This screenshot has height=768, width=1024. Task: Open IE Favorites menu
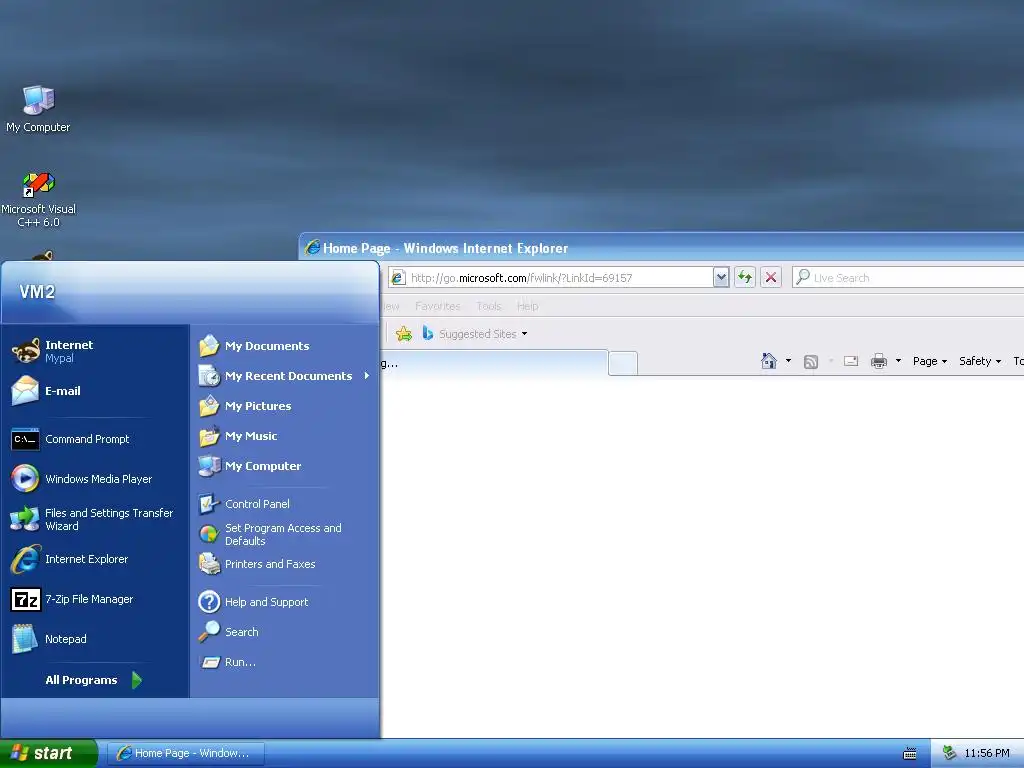pos(438,306)
